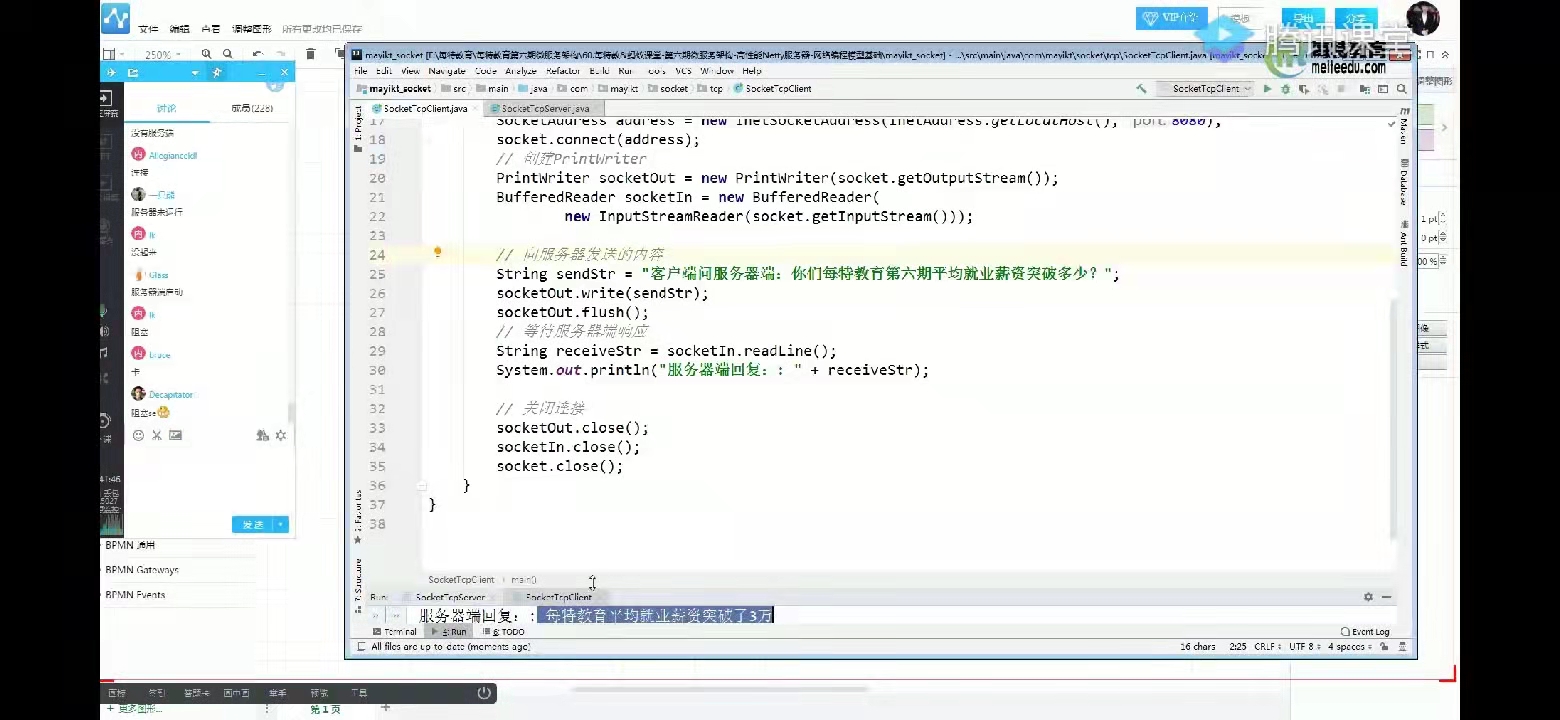Open the 250% zoom level dropdown
Viewport: 1560px width, 720px height.
click(x=163, y=55)
